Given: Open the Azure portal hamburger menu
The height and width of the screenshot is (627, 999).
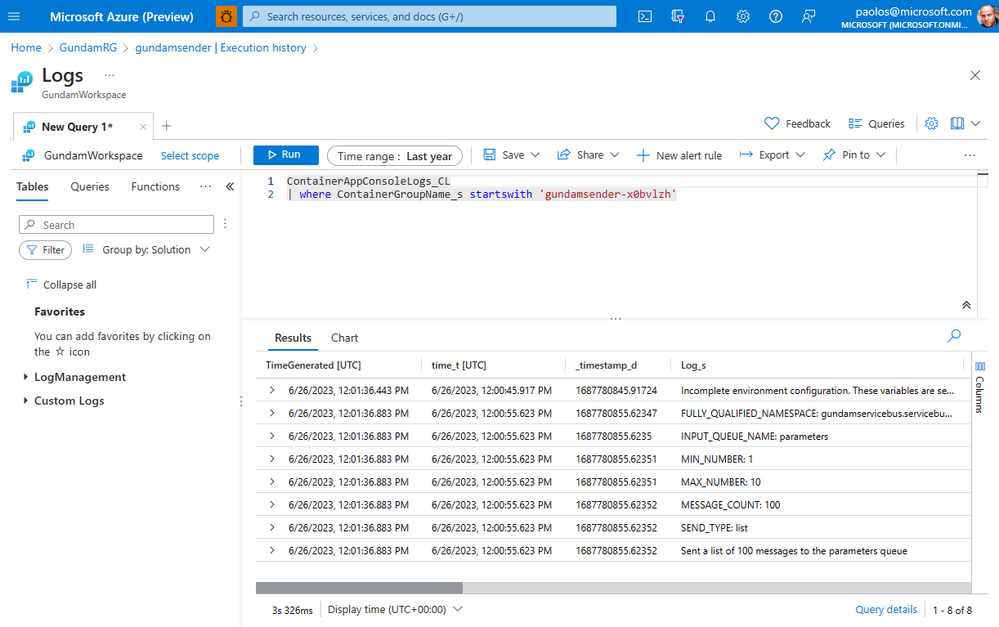Looking at the screenshot, I should coord(14,17).
